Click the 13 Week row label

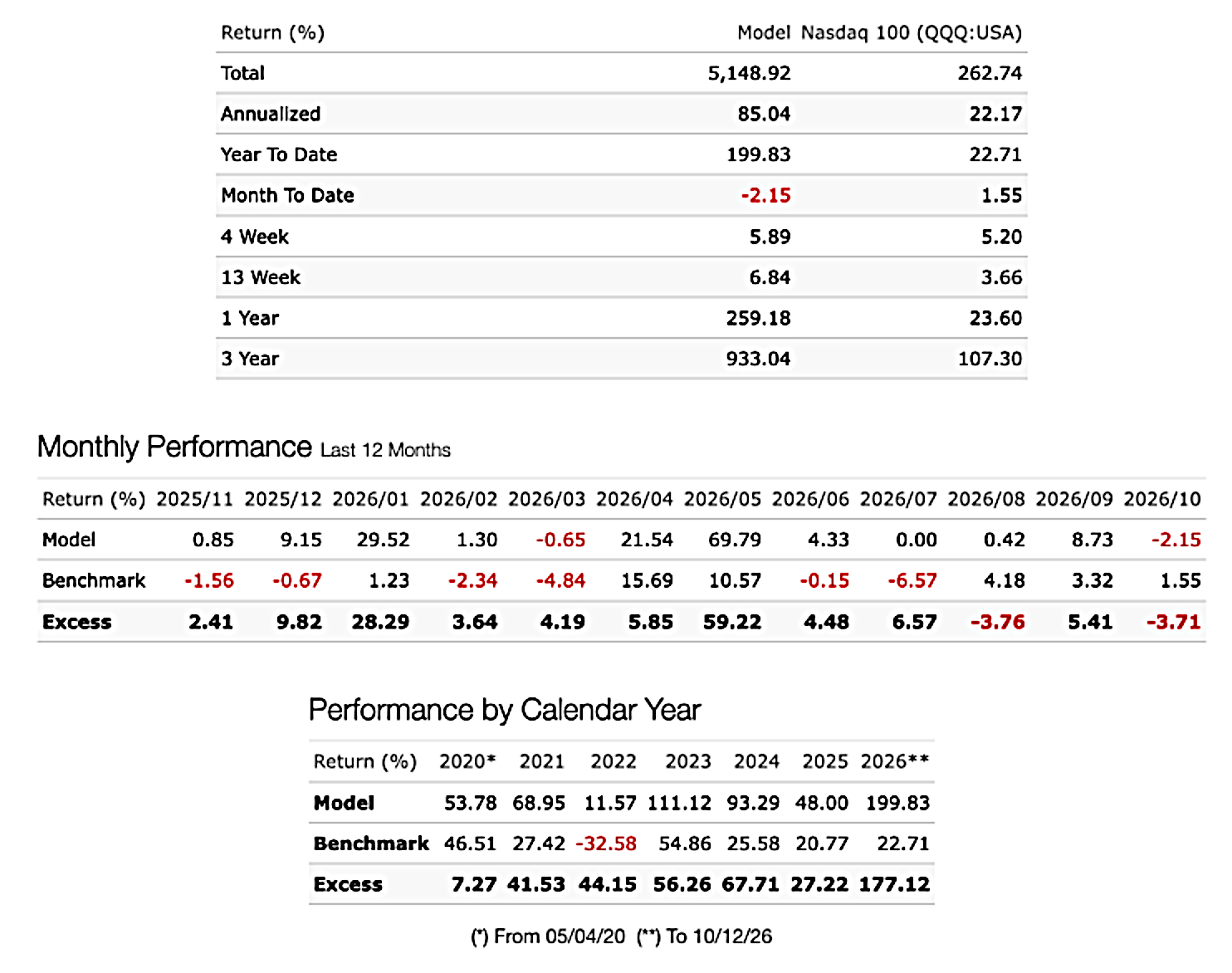click(x=261, y=277)
